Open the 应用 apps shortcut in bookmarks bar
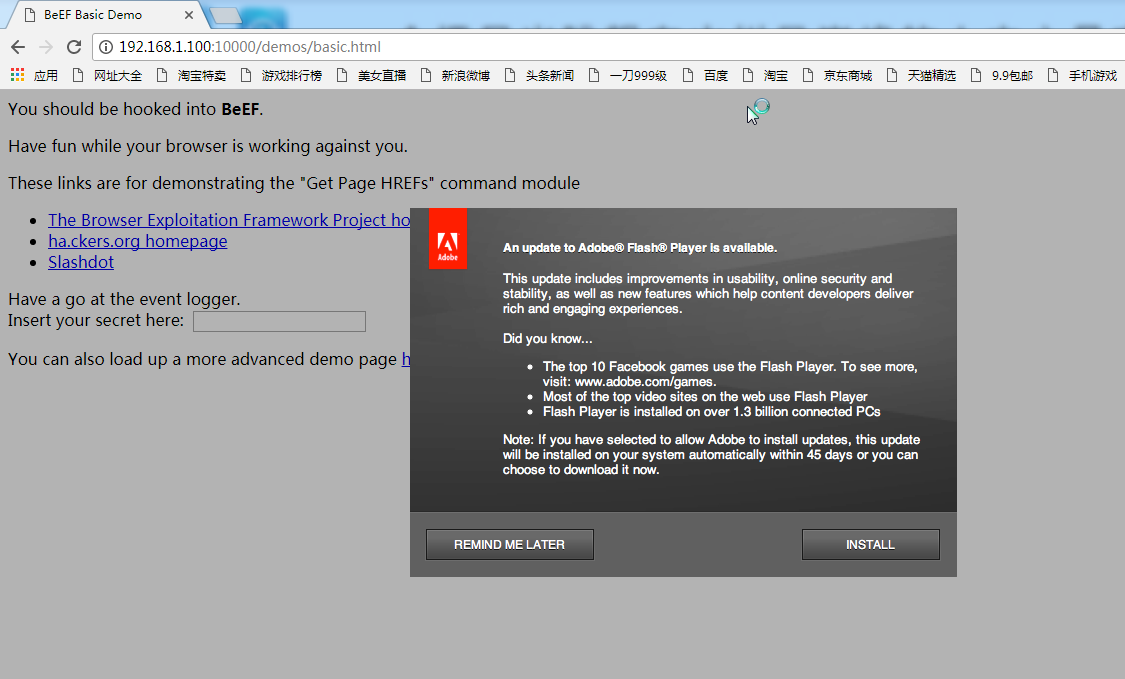 coord(34,75)
